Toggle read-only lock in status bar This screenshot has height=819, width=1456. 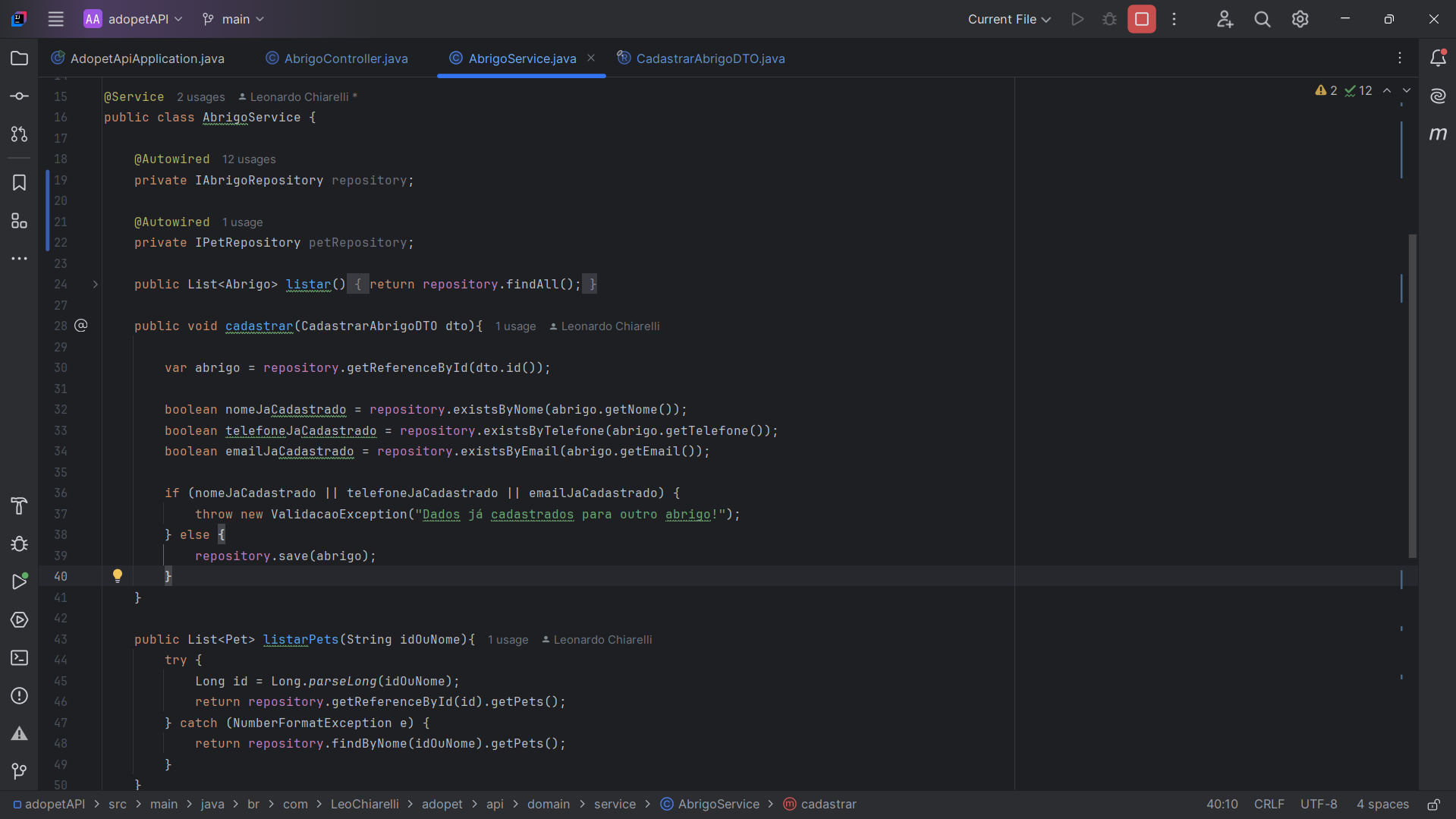(x=1433, y=805)
